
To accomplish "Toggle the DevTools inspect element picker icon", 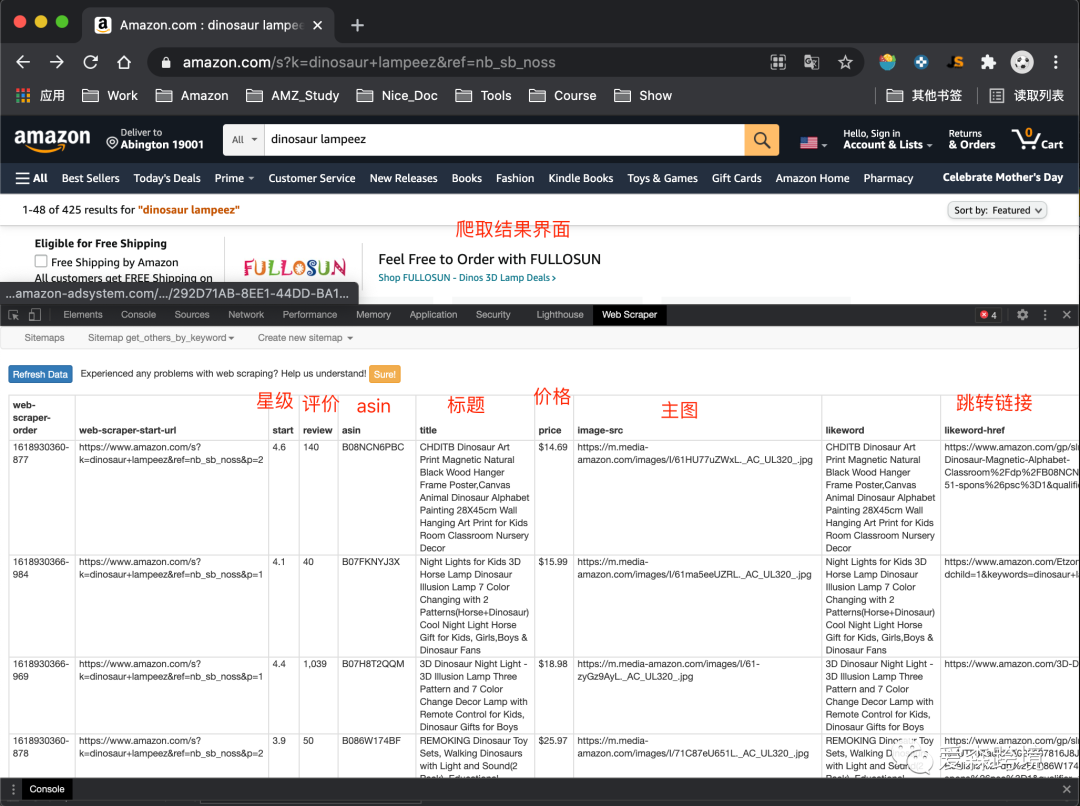I will click(x=13, y=315).
